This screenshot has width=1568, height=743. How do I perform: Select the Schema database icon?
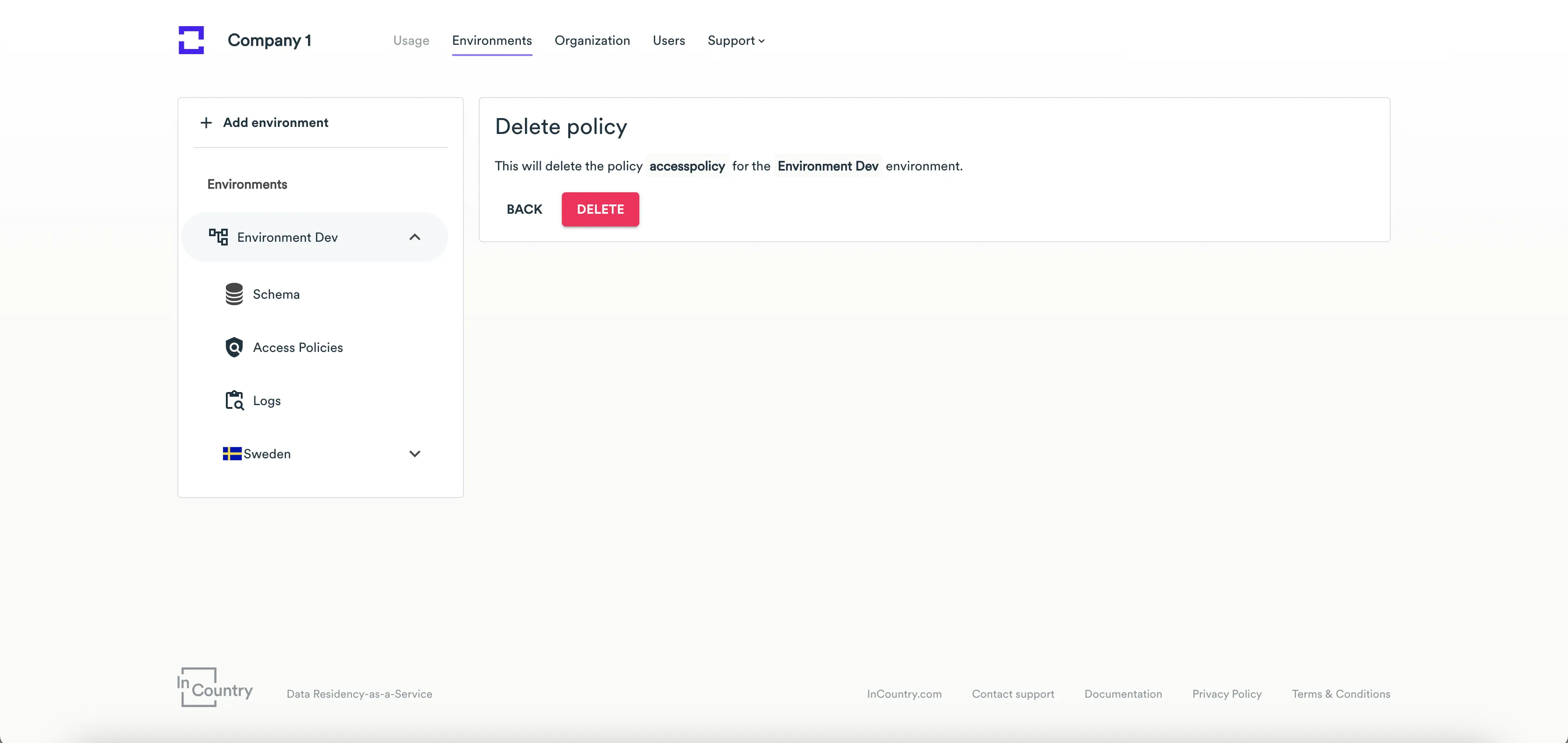pyautogui.click(x=234, y=293)
